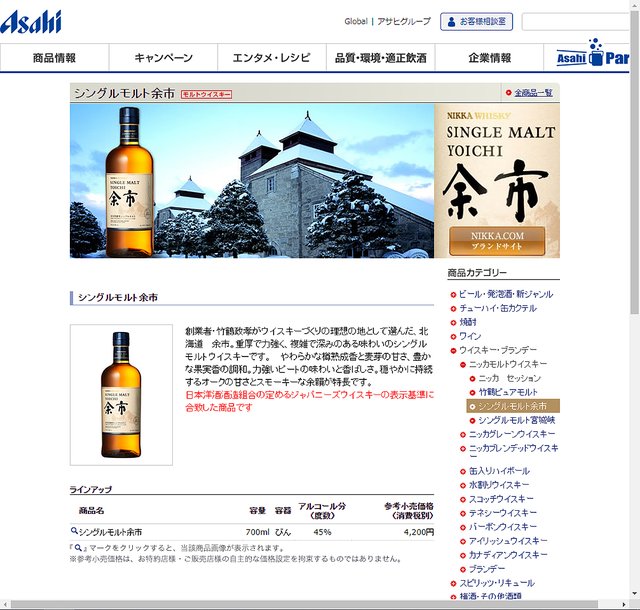Screen dimensions: 640x610
Task: Click the モルトウイスキー red tag label
Action: tap(207, 95)
